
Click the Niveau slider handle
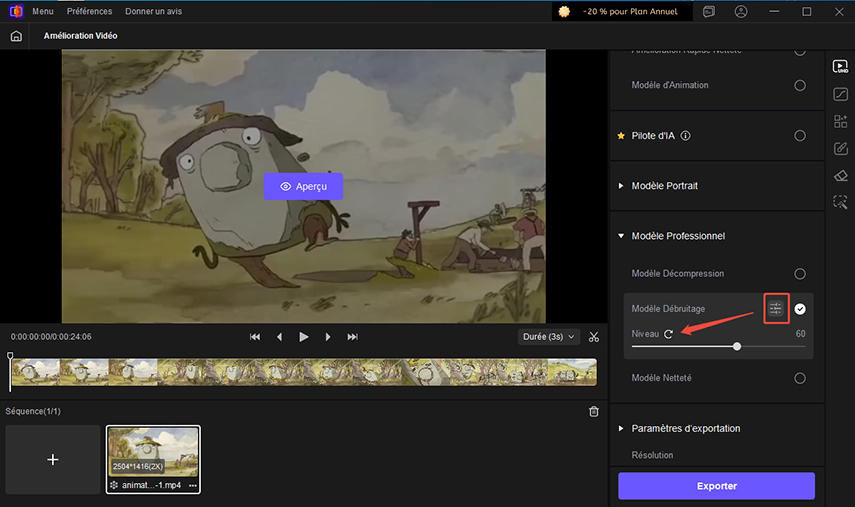[x=737, y=347]
